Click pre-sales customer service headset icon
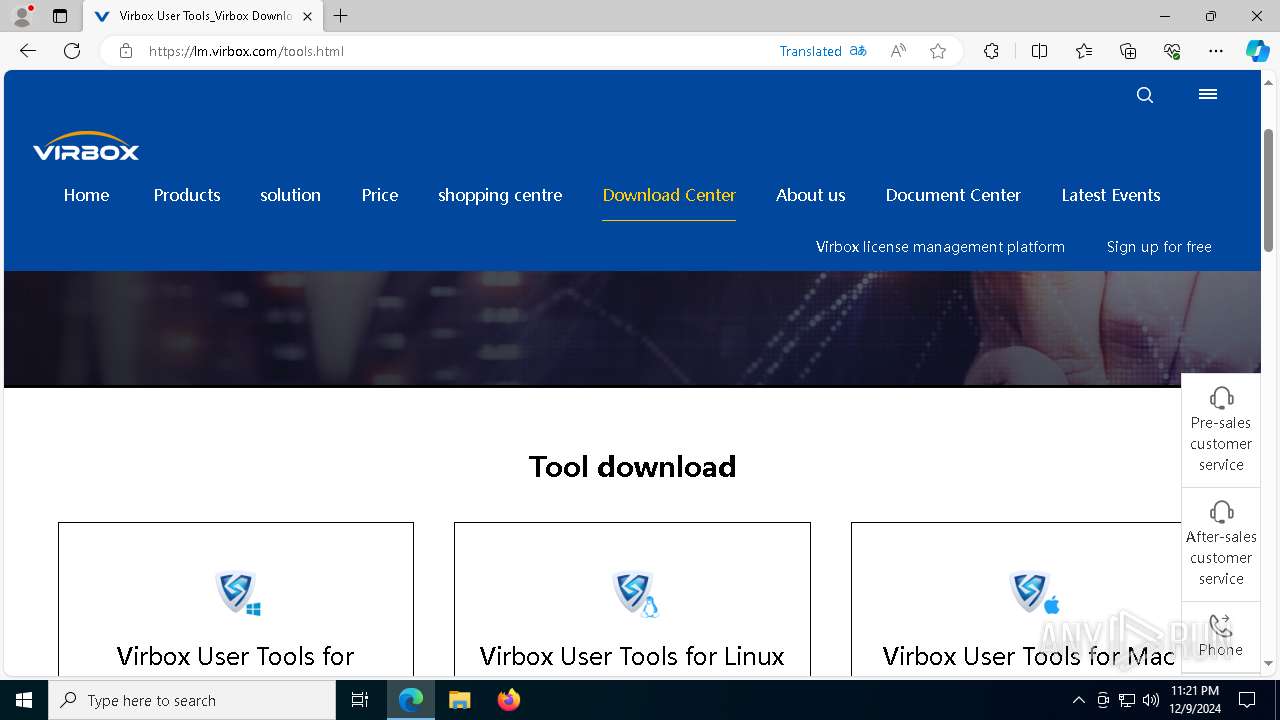This screenshot has height=720, width=1280. coord(1221,398)
